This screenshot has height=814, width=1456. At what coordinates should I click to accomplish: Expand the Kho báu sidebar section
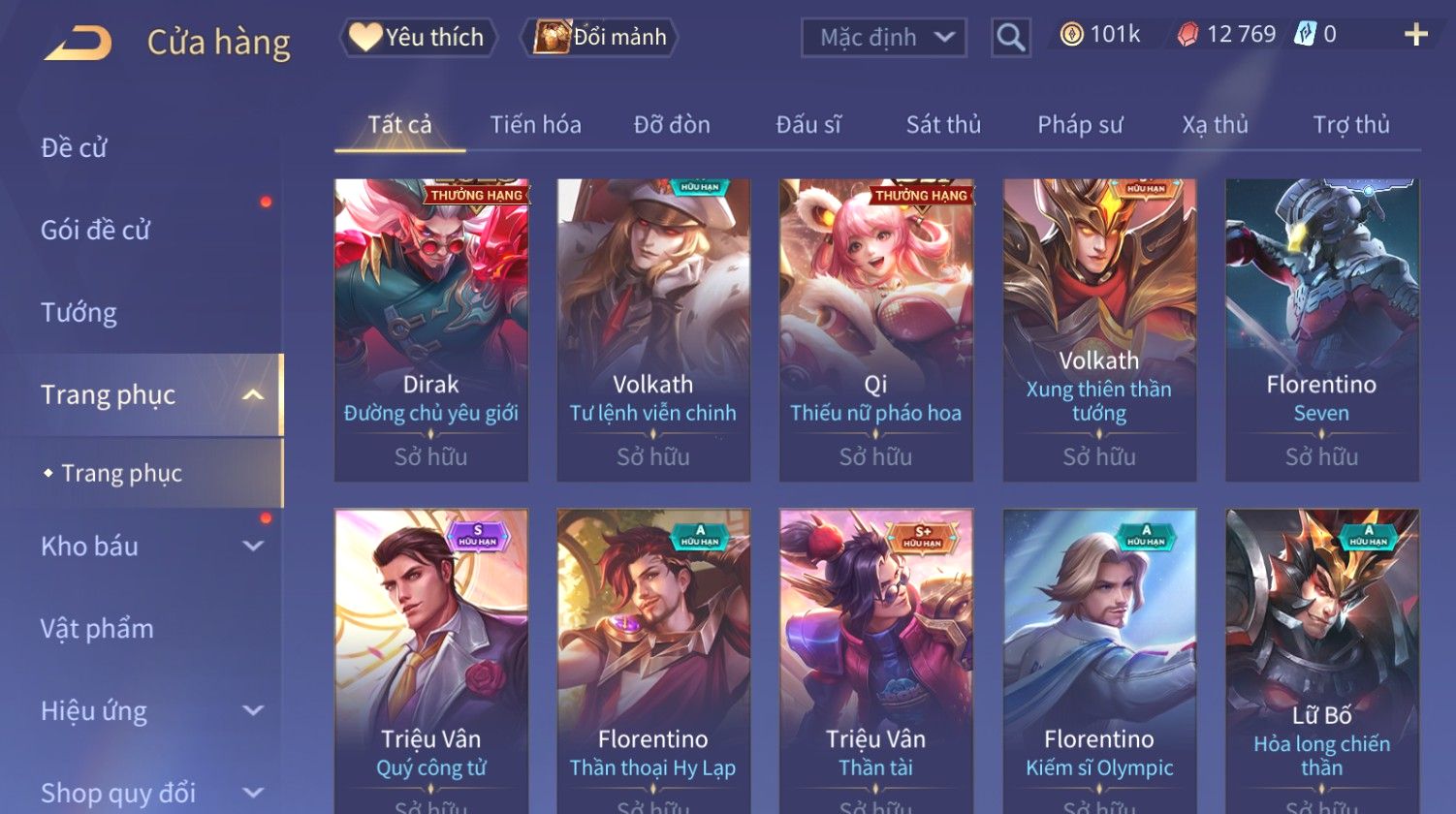pos(253,546)
